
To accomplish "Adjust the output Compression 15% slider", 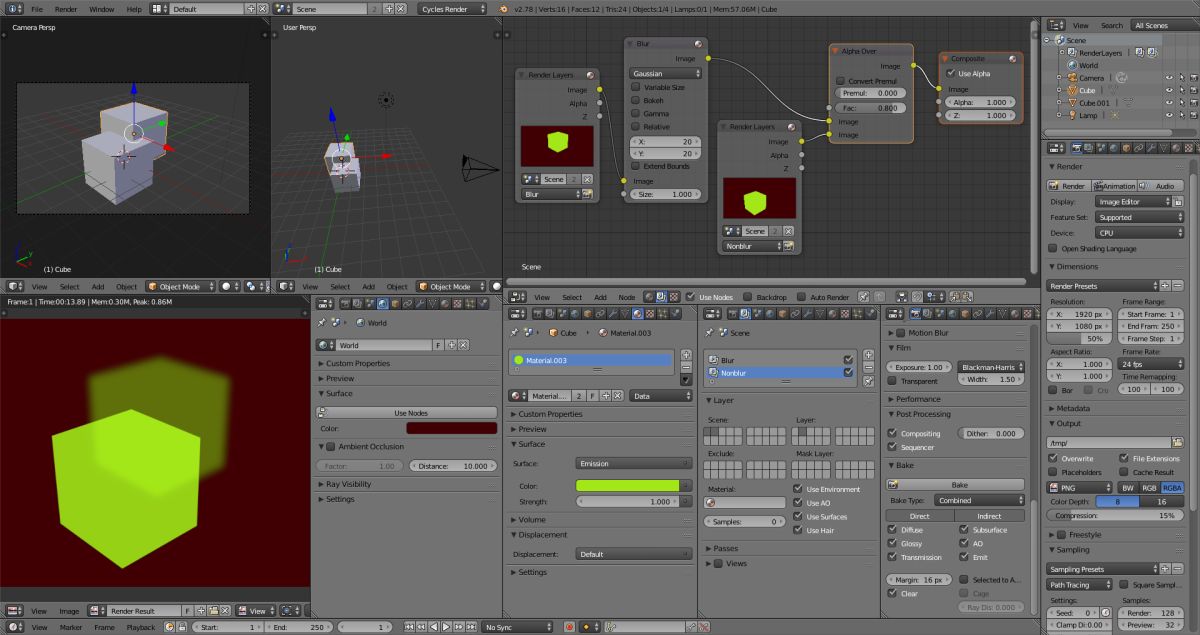I will tap(1116, 516).
